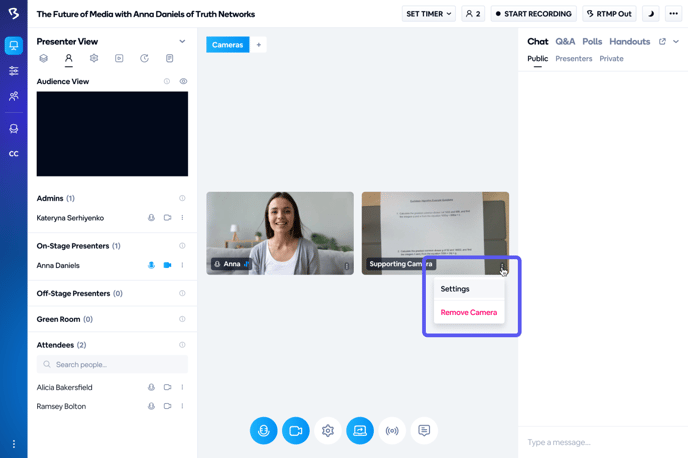Open SET TIMER dropdown
Screen dimensions: 688x458
tap(429, 14)
